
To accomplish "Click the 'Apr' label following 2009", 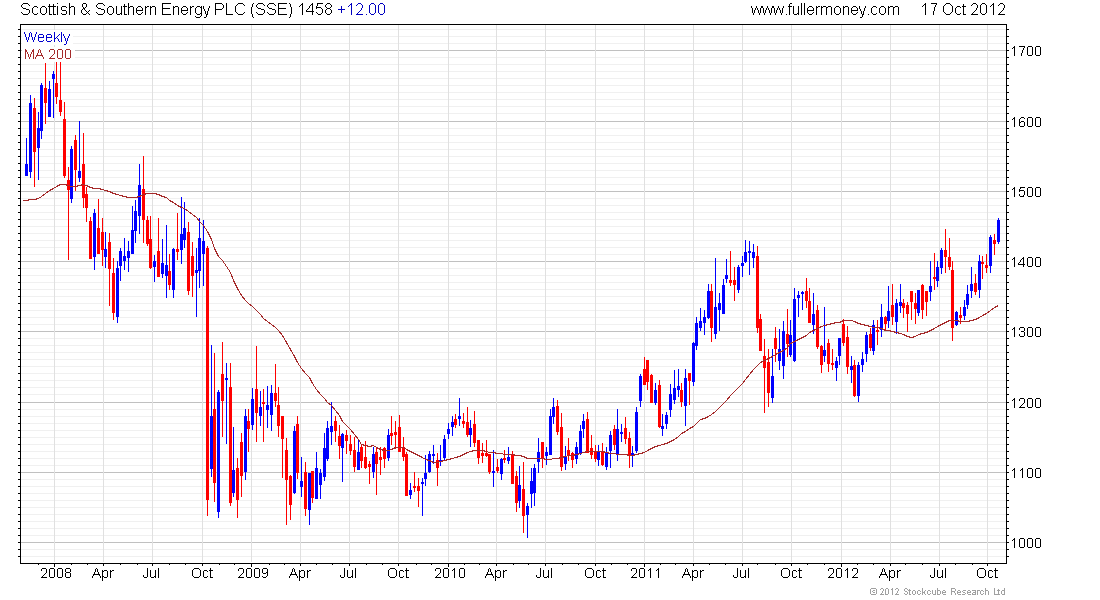I will (300, 574).
